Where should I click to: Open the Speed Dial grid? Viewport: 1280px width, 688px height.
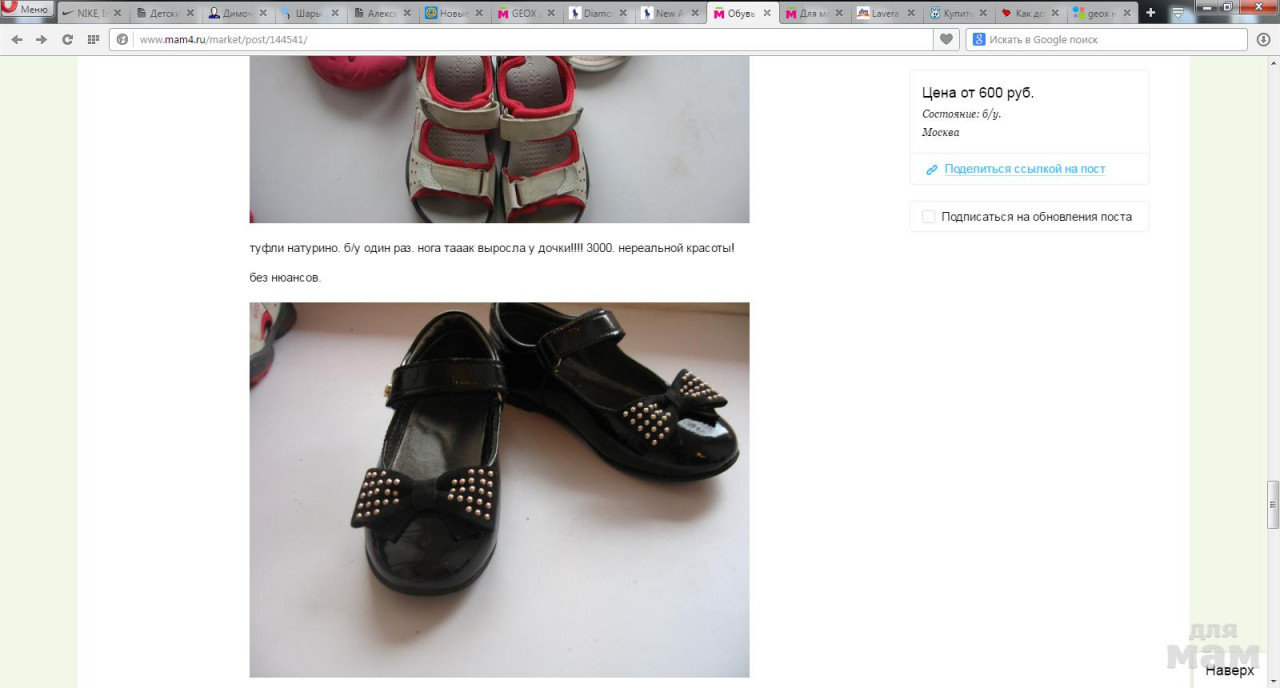click(x=93, y=39)
